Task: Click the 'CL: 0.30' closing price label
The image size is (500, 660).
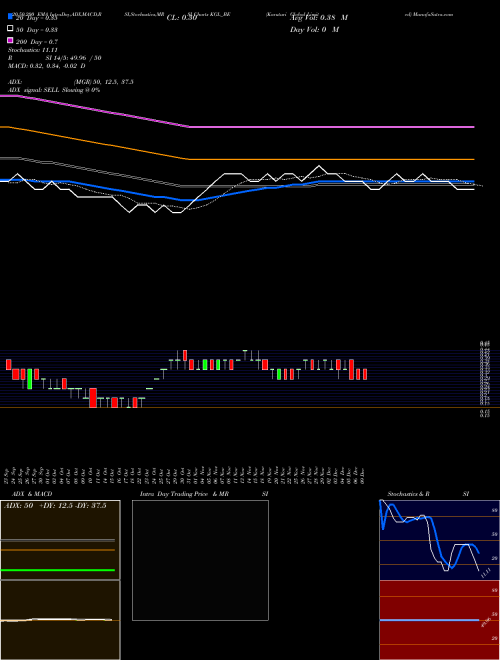Action: point(182,18)
